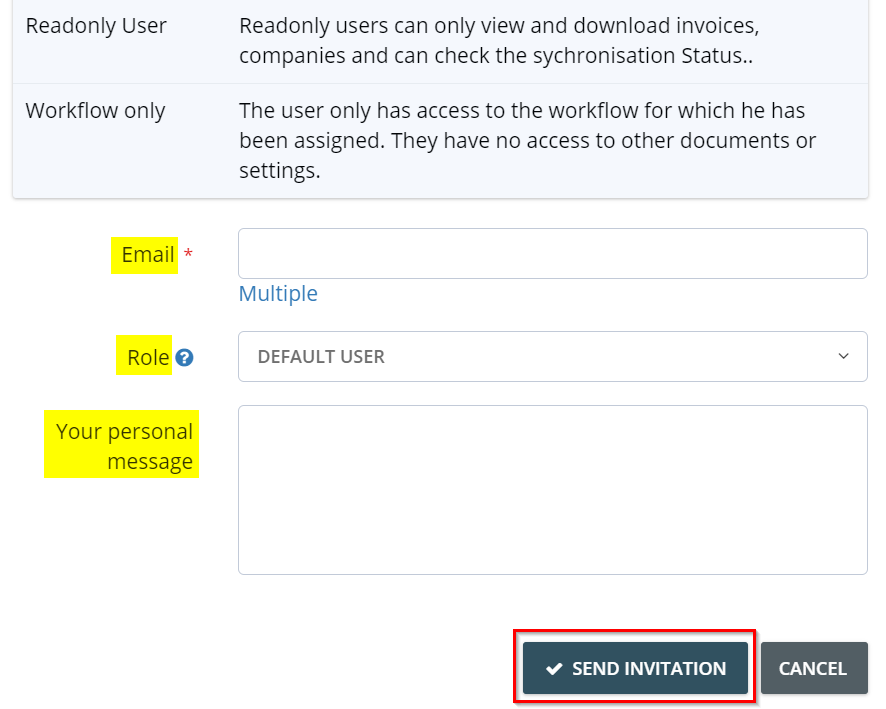Viewport: 886px width, 709px height.
Task: Click the 'Your personal message' label
Action: [x=124, y=446]
